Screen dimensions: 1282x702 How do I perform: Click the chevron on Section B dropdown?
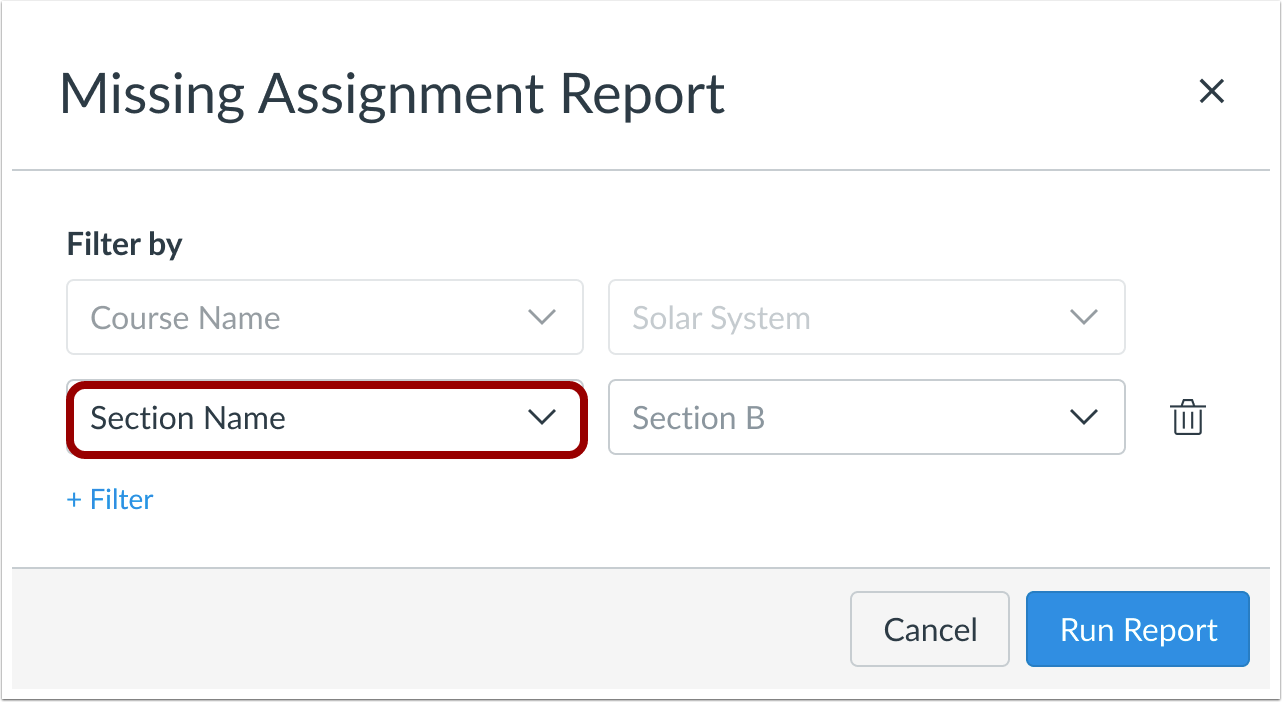(1084, 418)
